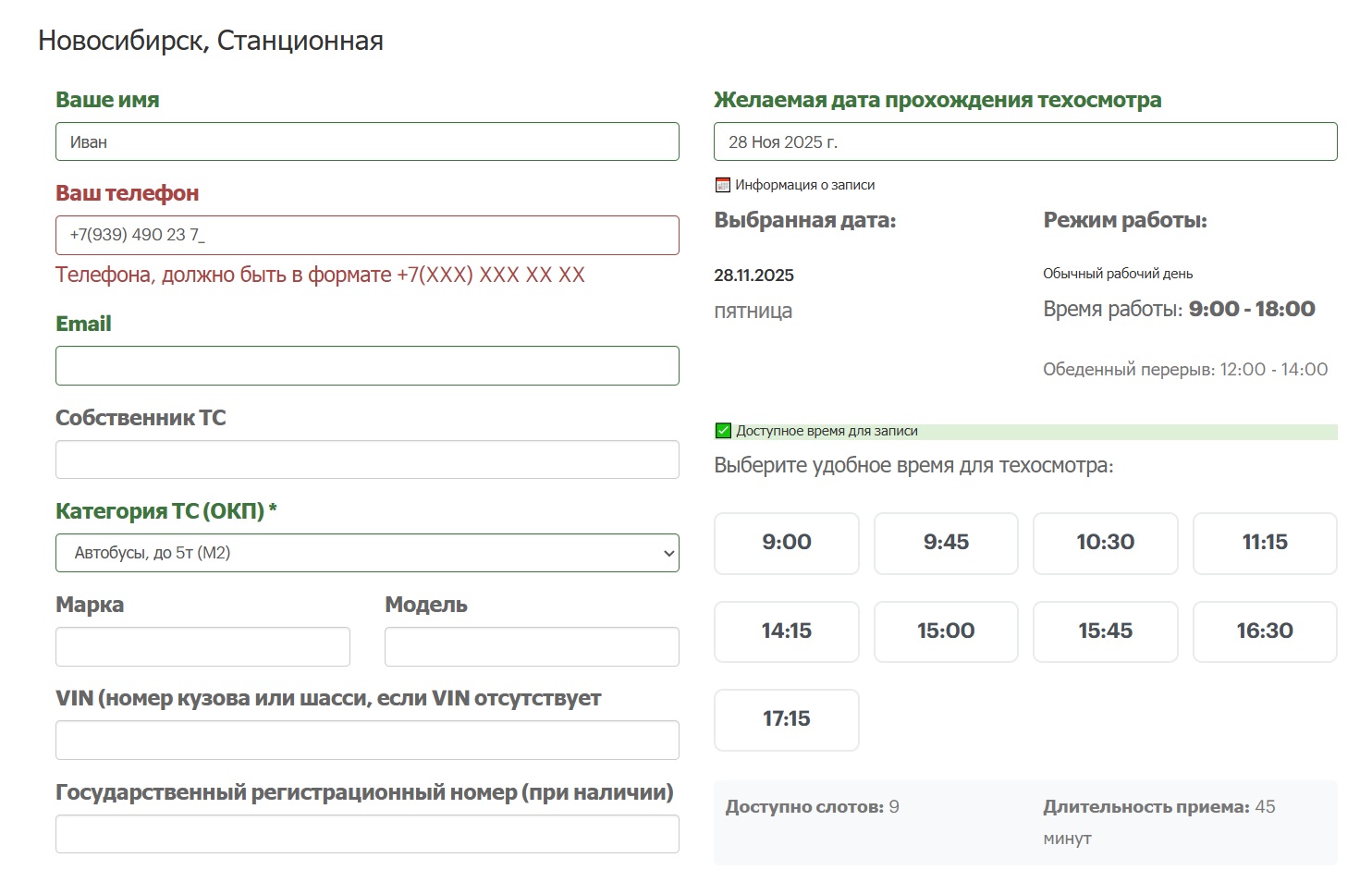Select the 9:00 time slot
Screen dimensions: 1372x870
pos(786,543)
